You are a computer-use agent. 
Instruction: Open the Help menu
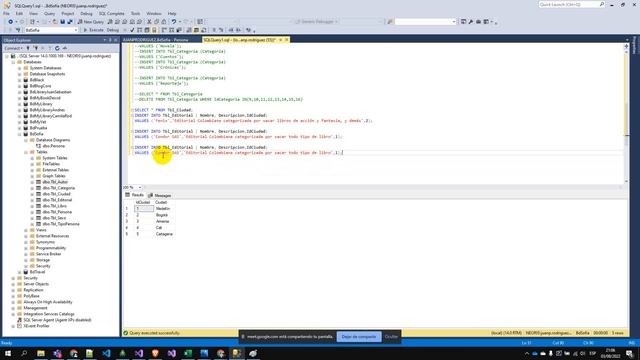point(172,13)
